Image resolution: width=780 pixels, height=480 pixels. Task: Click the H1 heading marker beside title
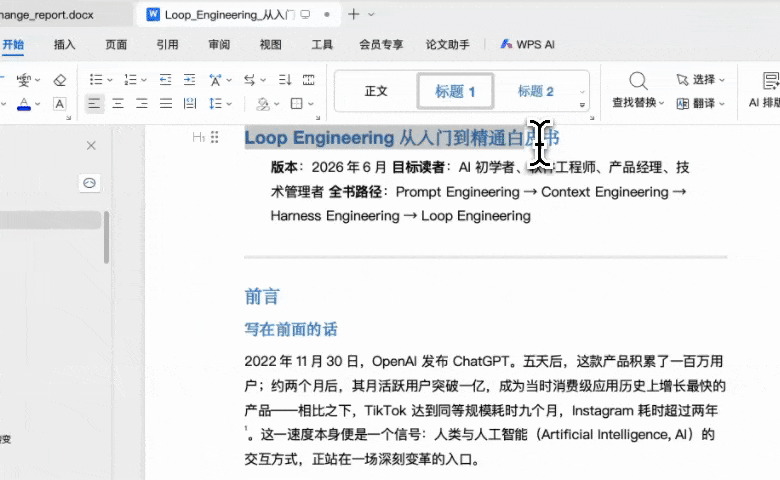[x=198, y=137]
